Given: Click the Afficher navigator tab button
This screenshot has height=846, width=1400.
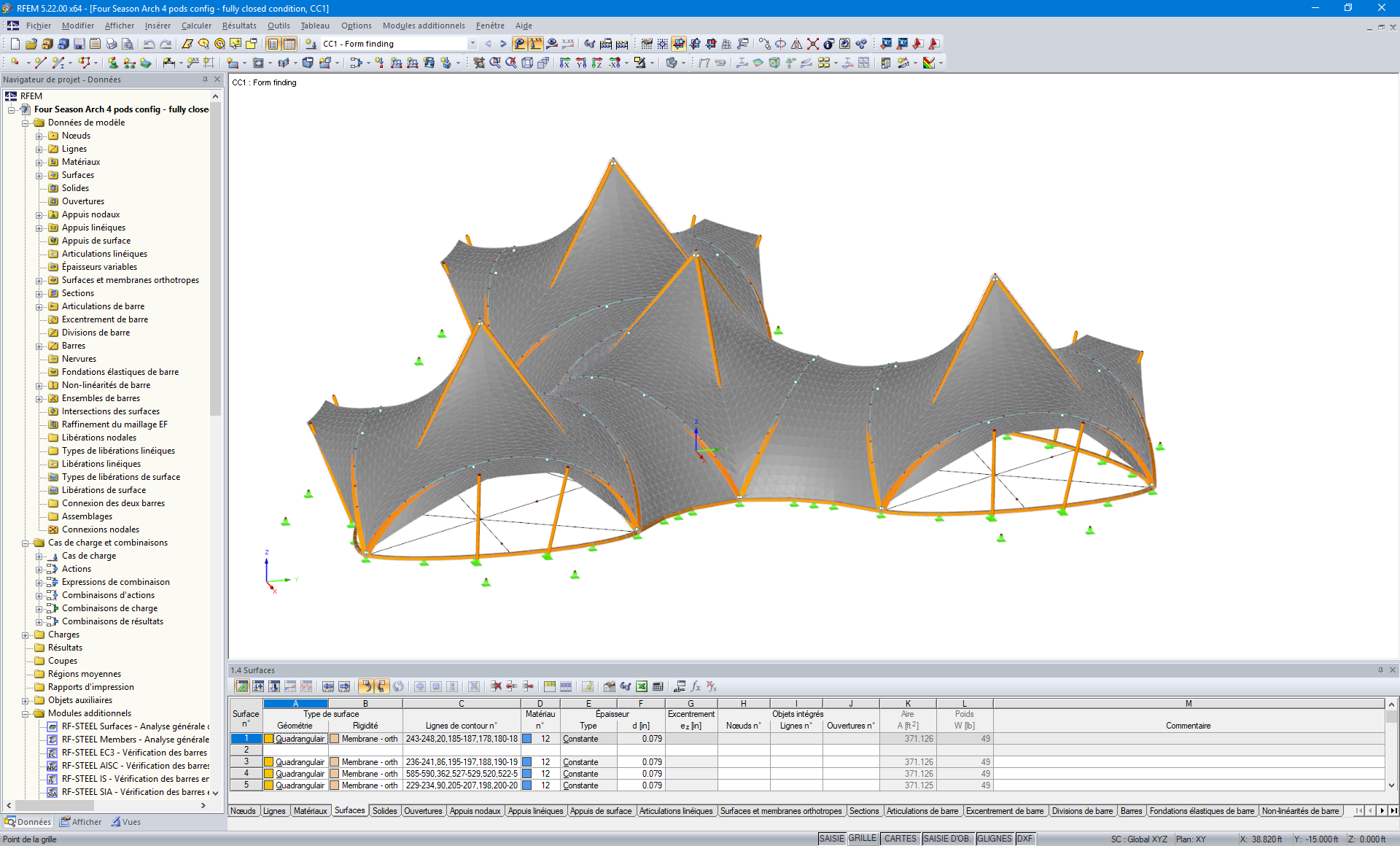Looking at the screenshot, I should [x=81, y=822].
